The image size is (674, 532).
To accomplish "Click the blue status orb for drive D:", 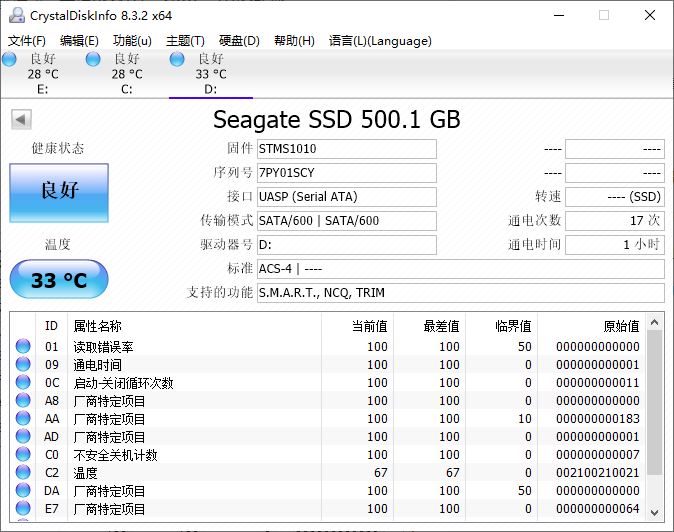I will point(177,59).
